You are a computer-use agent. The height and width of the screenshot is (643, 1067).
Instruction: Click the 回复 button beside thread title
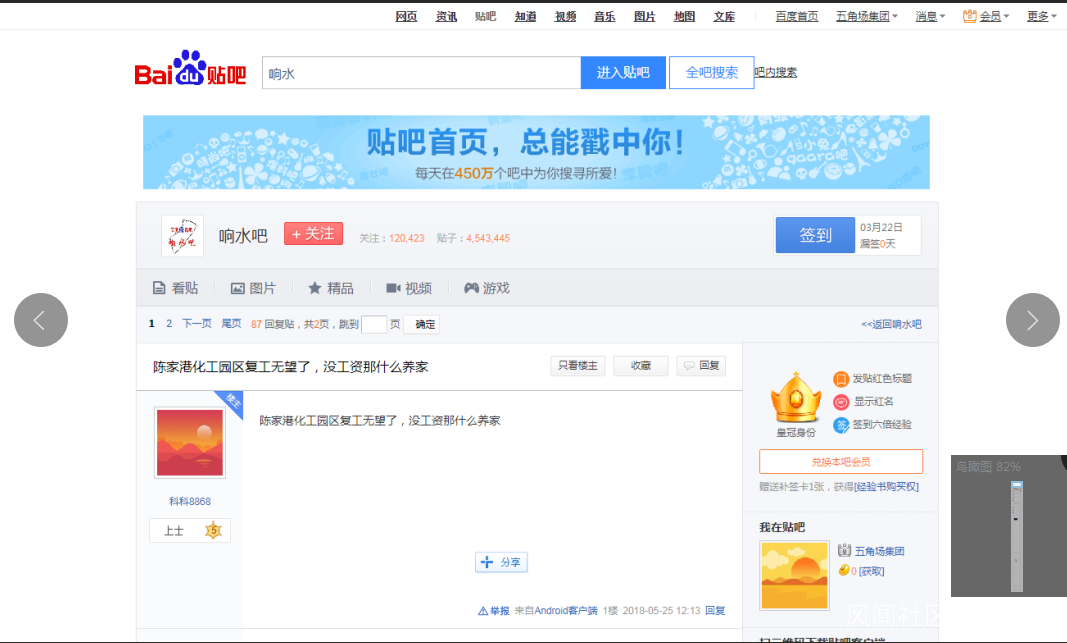coord(701,365)
